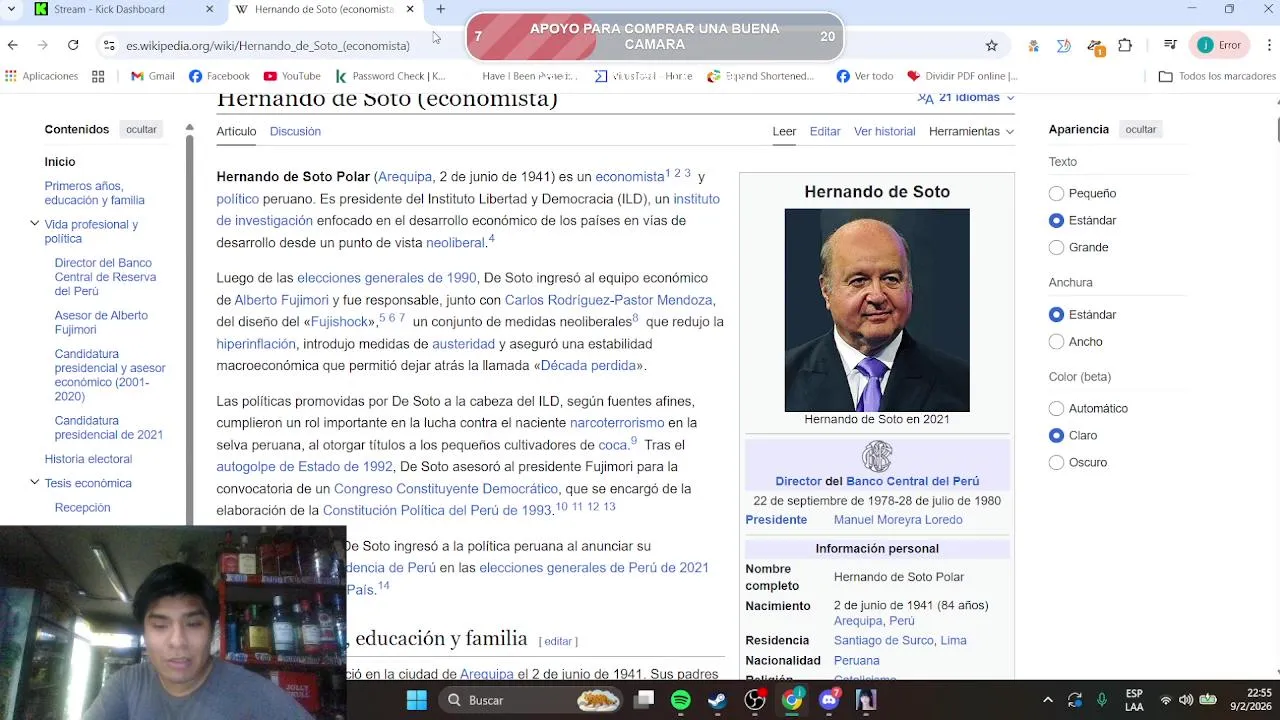Open Historia electoral in contents

click(x=88, y=459)
